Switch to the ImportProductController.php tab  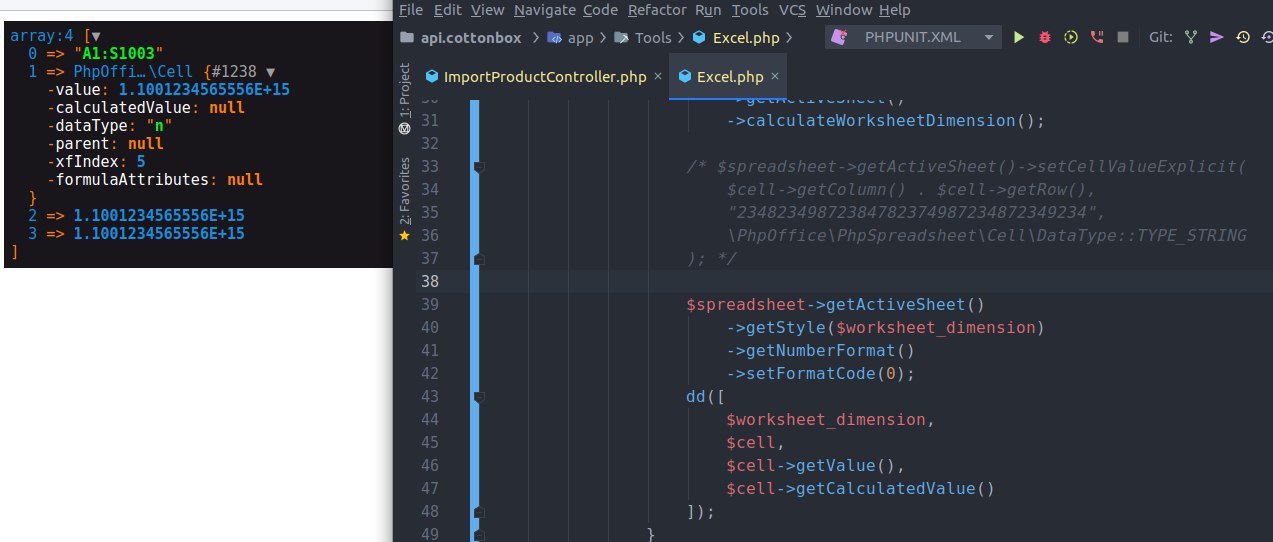545,77
